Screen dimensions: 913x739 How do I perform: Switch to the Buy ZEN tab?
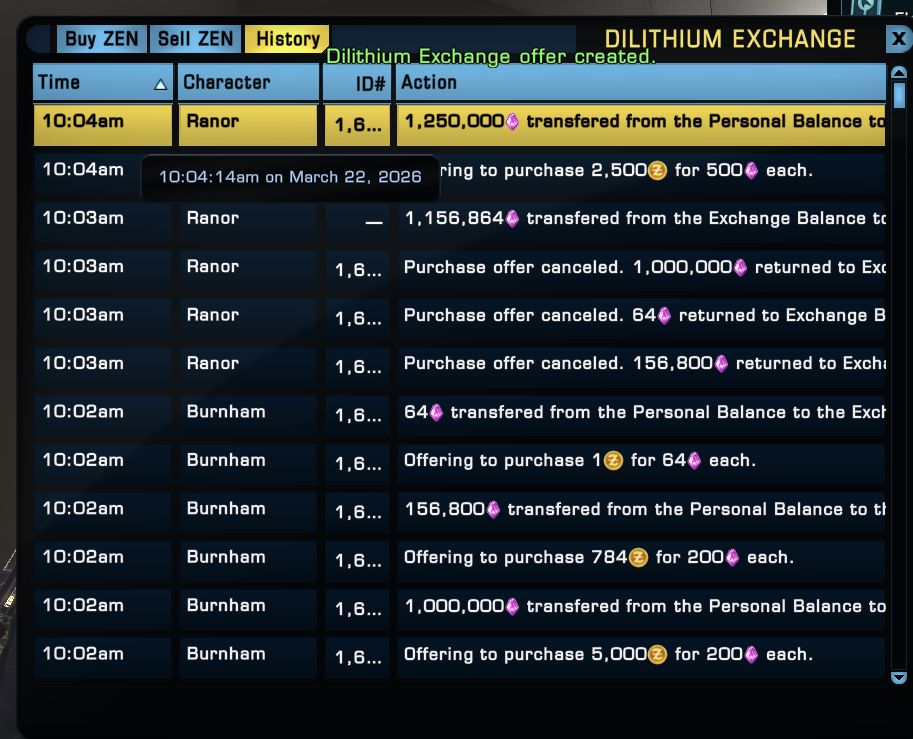tap(102, 39)
